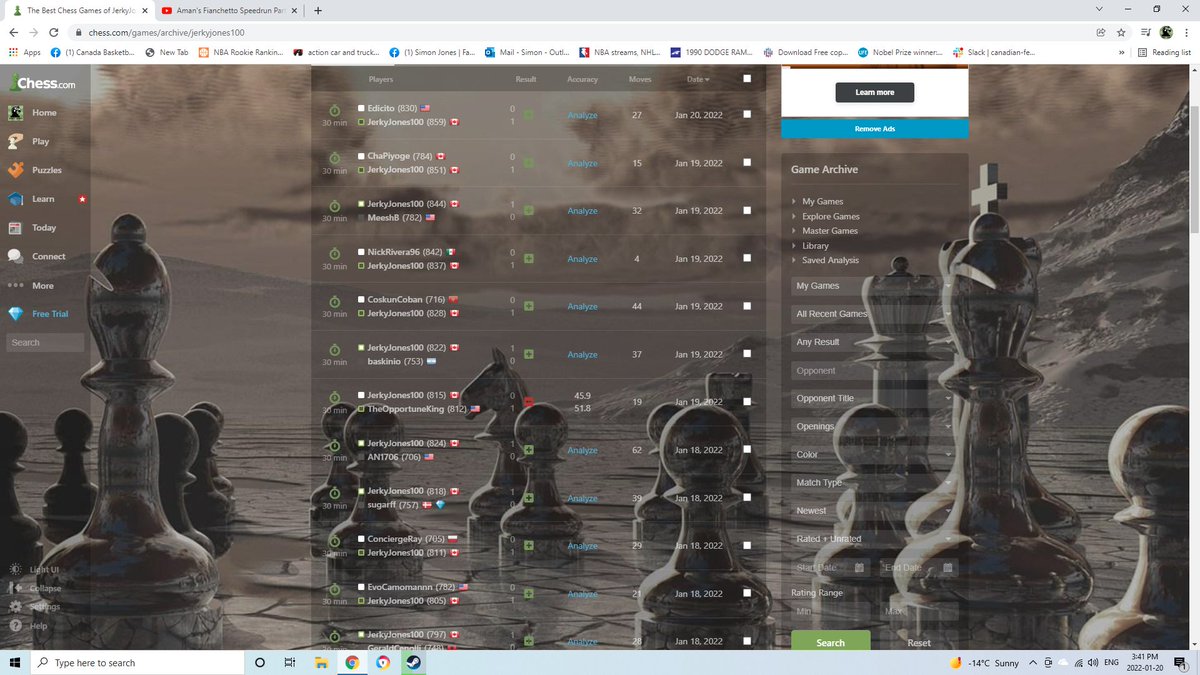Check the Meesh8 game checkbox
Image resolution: width=1200 pixels, height=675 pixels.
click(x=747, y=211)
